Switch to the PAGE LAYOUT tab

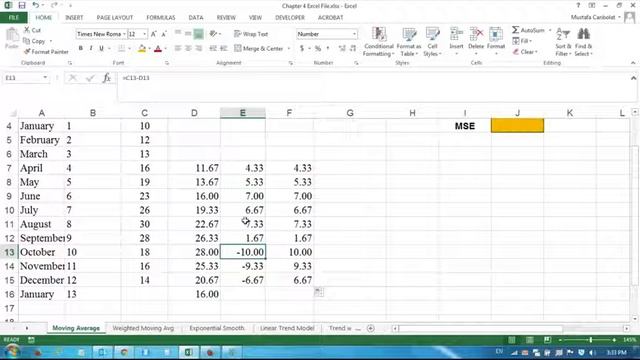115,18
